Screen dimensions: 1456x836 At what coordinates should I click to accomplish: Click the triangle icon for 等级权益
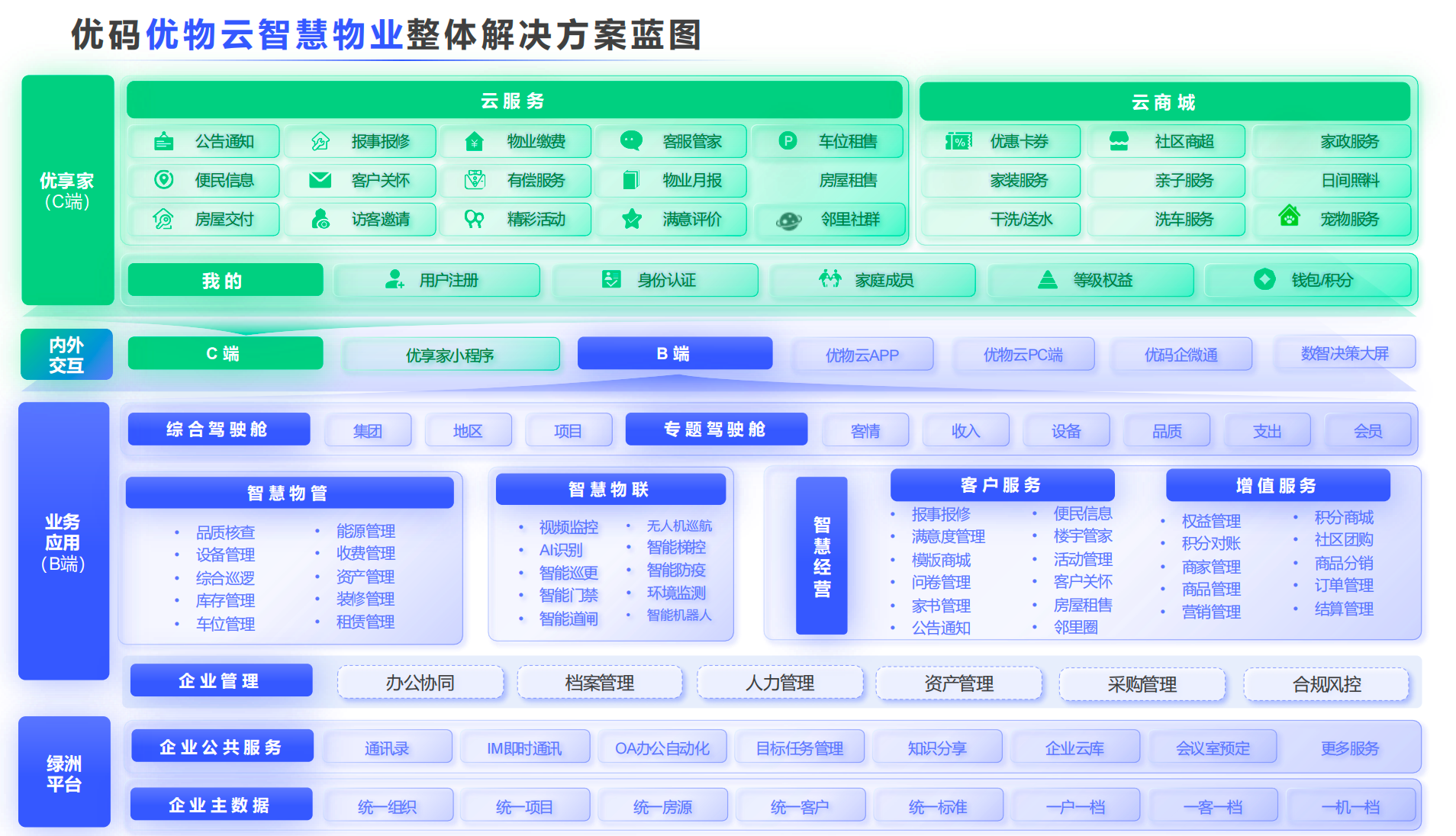coord(1048,280)
